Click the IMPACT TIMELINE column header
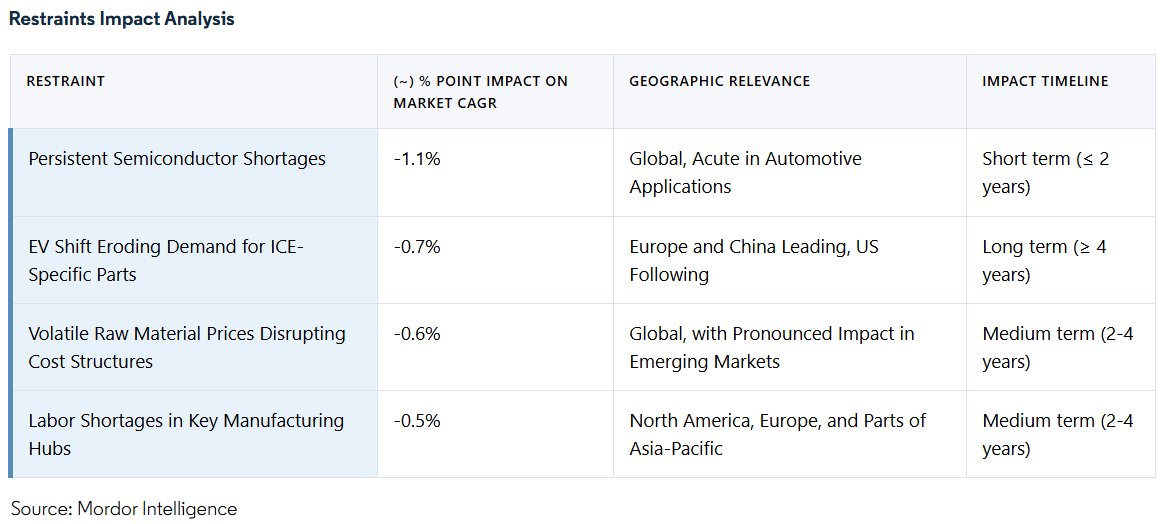The image size is (1160, 524). click(1045, 81)
